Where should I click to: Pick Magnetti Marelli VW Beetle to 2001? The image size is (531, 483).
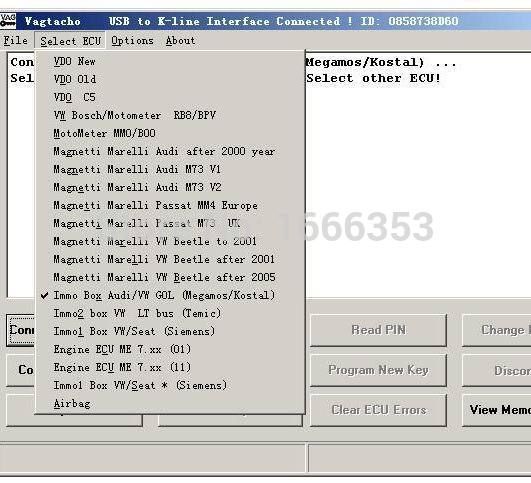pyautogui.click(x=170, y=241)
